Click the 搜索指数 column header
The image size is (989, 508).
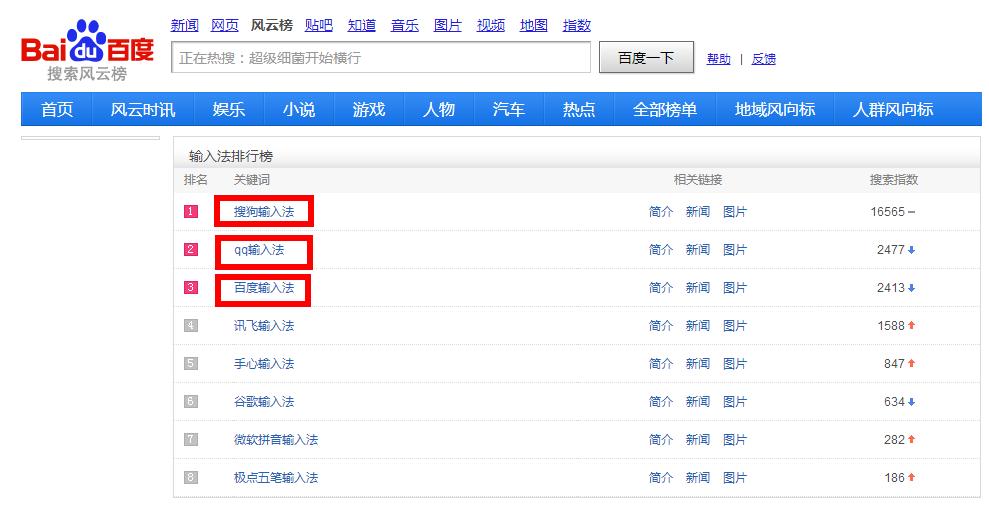[x=894, y=180]
